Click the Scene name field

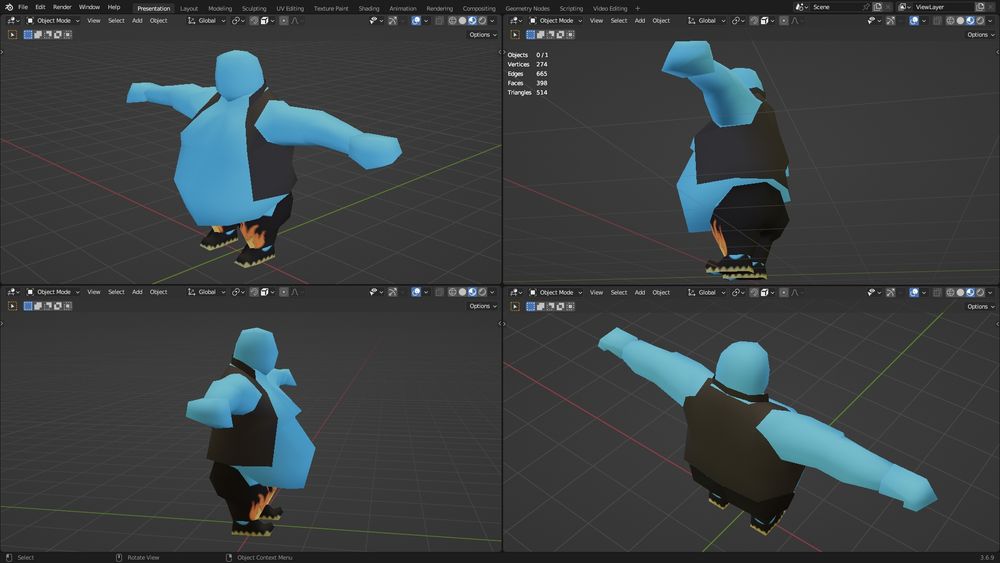(835, 7)
